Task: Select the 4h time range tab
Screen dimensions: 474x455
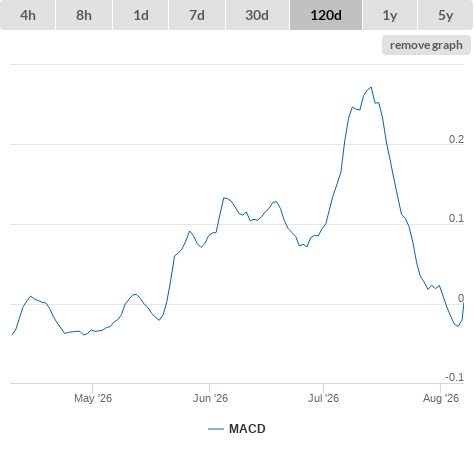Action: point(28,15)
